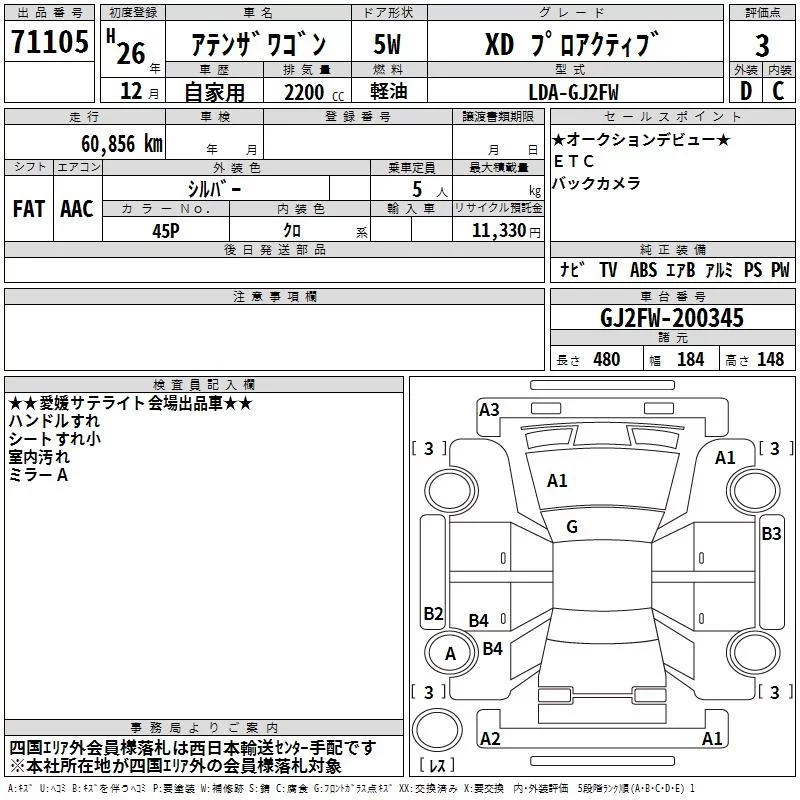The height and width of the screenshot is (800, 800).
Task: Select the exterior color シルバー
Action: point(214,189)
